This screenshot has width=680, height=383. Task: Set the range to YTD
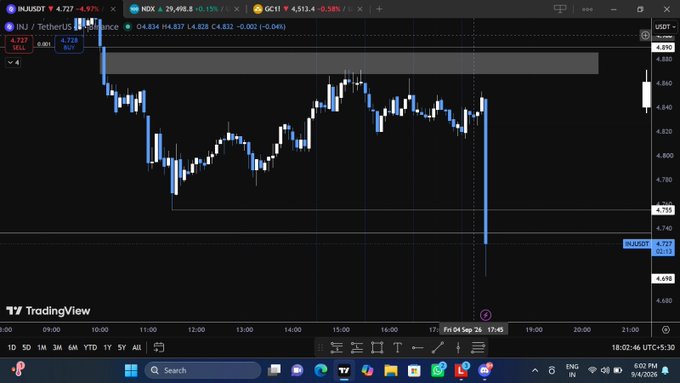pyautogui.click(x=90, y=347)
